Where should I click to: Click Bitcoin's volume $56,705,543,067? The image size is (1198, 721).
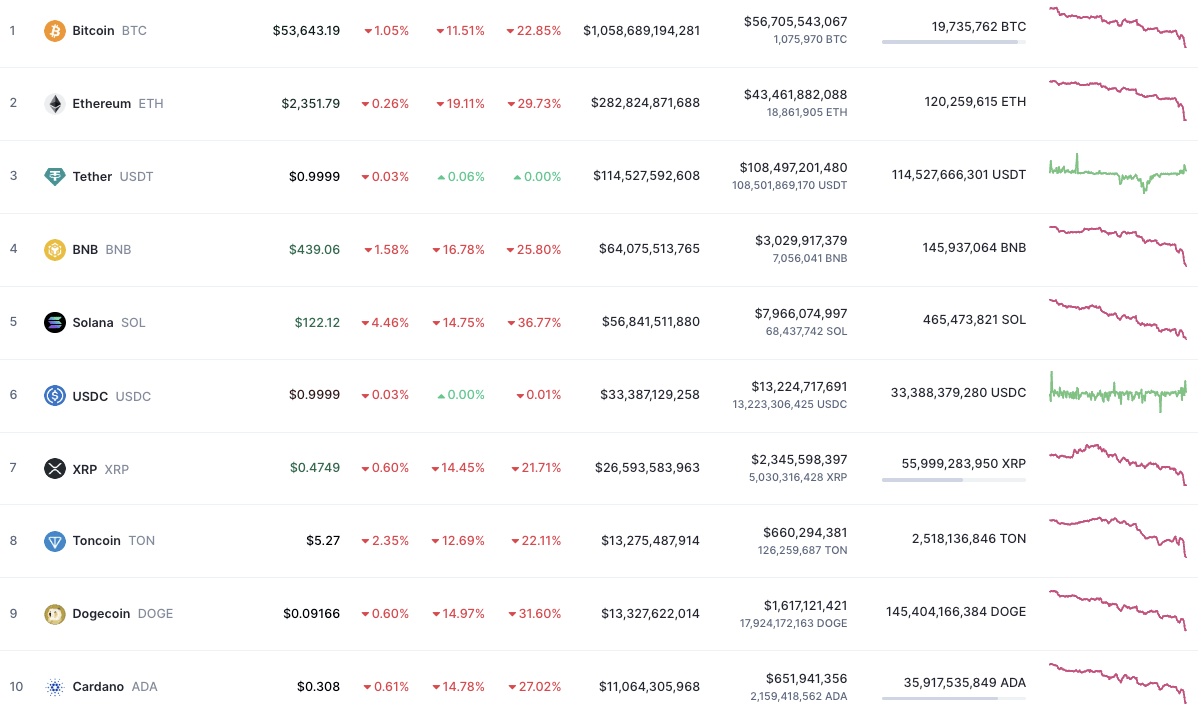click(x=795, y=21)
